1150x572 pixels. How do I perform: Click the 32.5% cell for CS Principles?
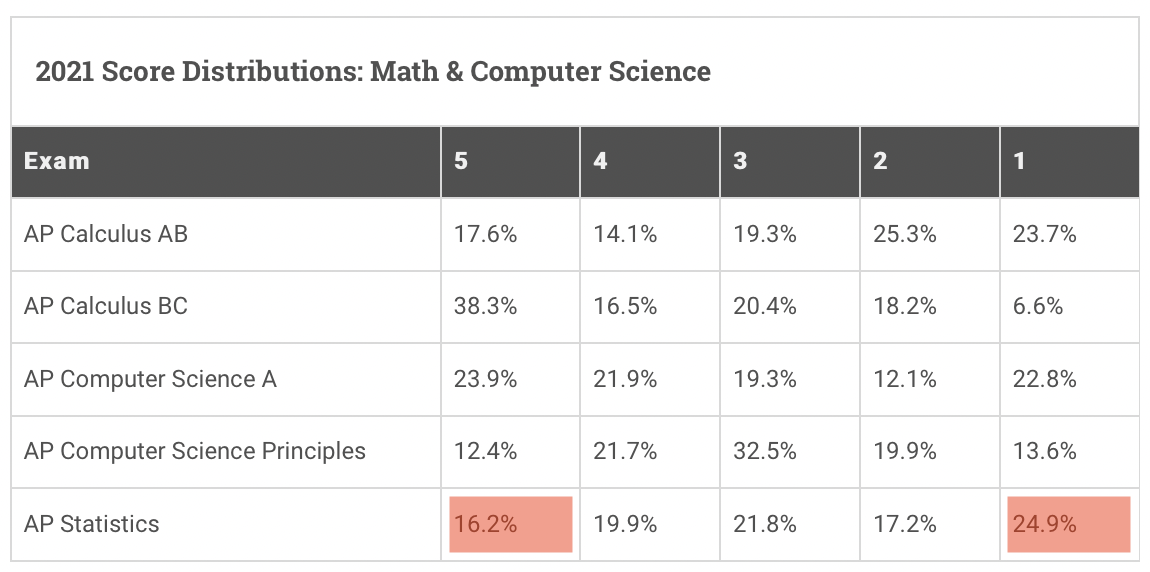(765, 451)
